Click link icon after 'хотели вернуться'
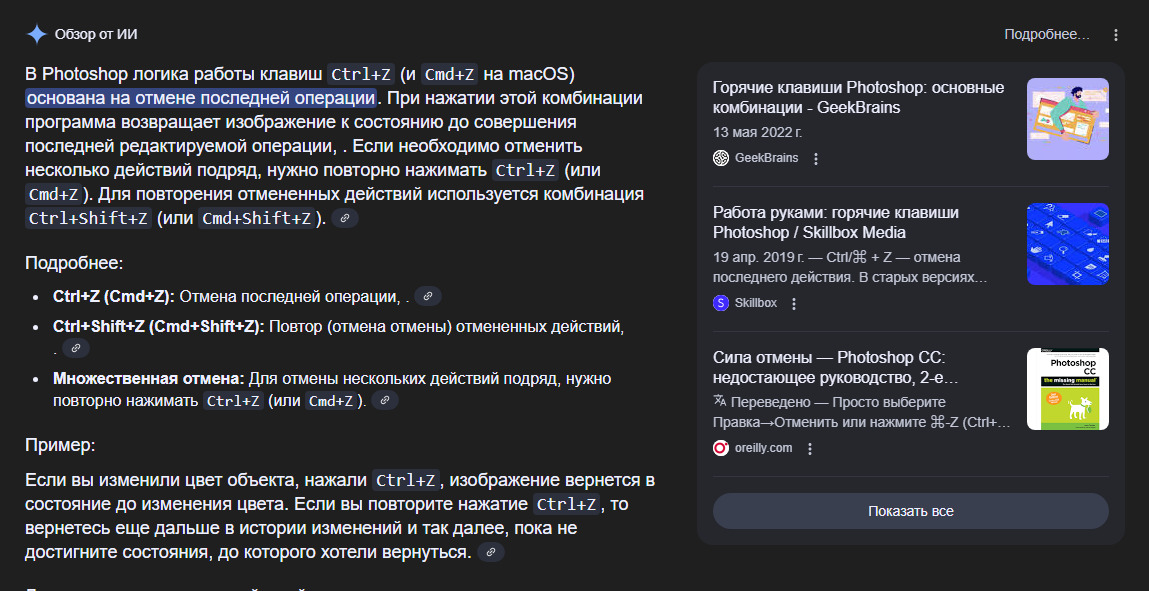Viewport: 1149px width, 591px height. coord(491,552)
